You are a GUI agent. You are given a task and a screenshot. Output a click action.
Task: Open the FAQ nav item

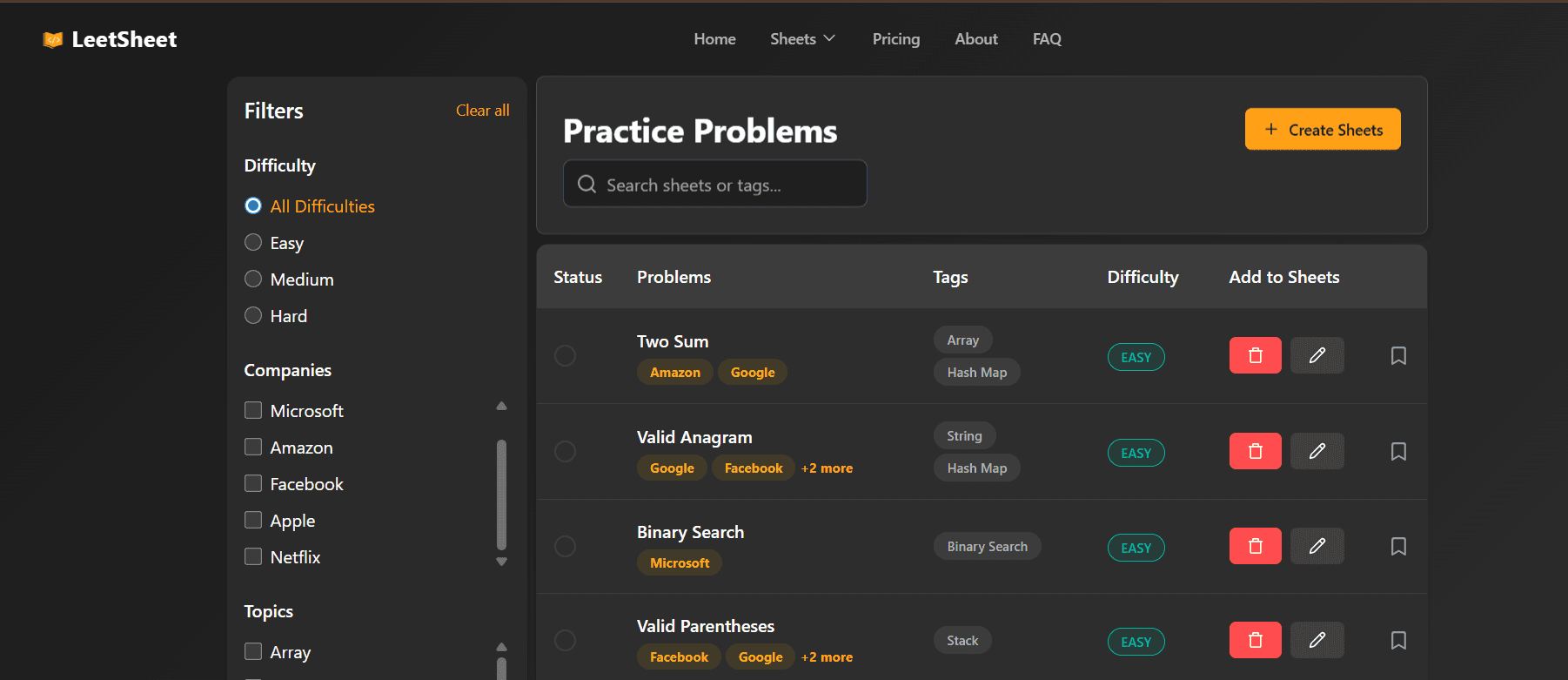1046,39
